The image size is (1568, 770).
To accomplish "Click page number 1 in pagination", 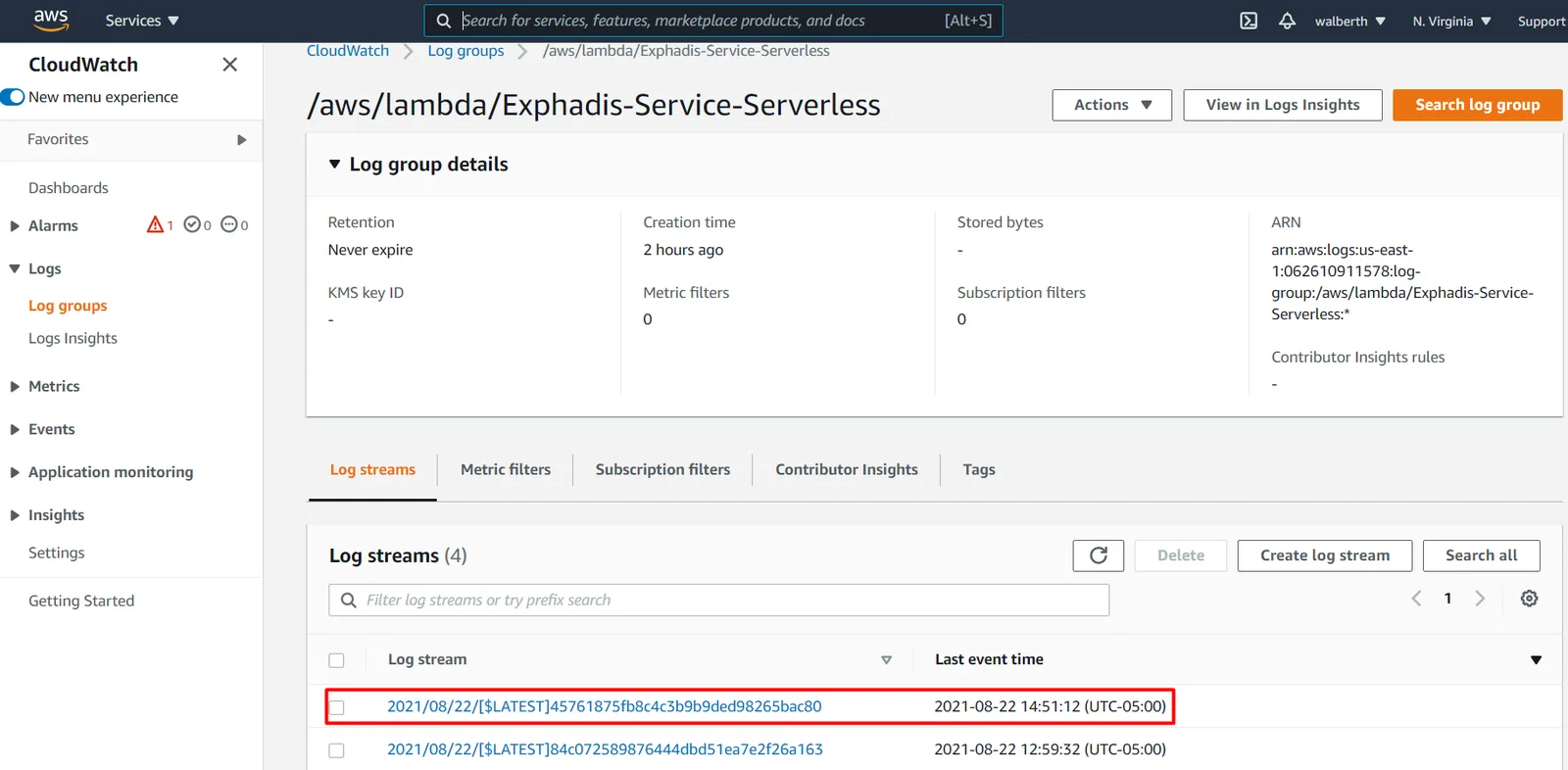I will (1447, 599).
